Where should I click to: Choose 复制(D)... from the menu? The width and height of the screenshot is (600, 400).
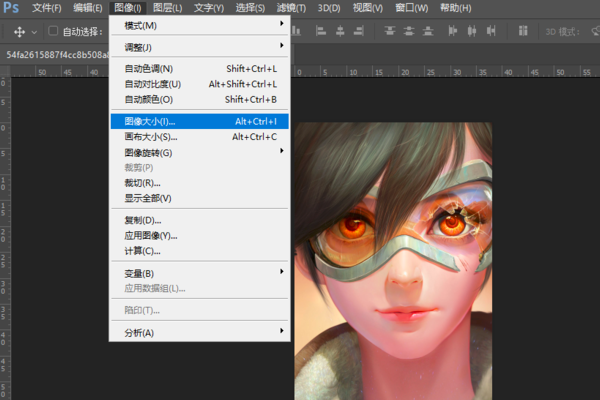(x=200, y=220)
